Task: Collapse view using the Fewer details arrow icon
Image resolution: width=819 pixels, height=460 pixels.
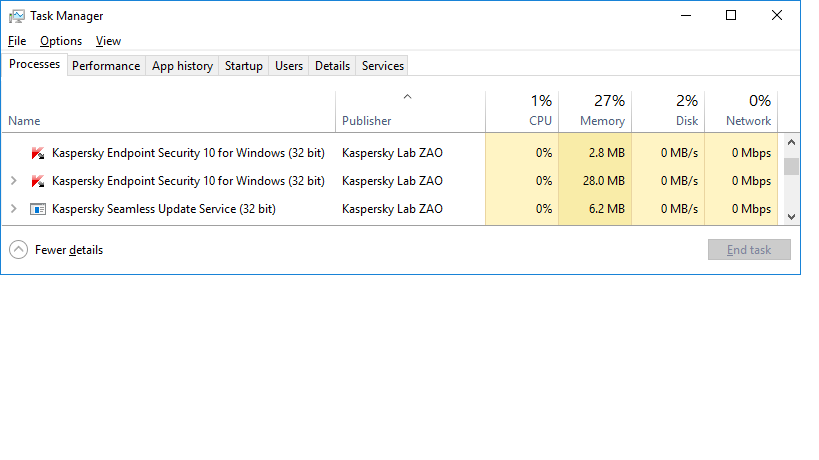Action: [x=18, y=250]
